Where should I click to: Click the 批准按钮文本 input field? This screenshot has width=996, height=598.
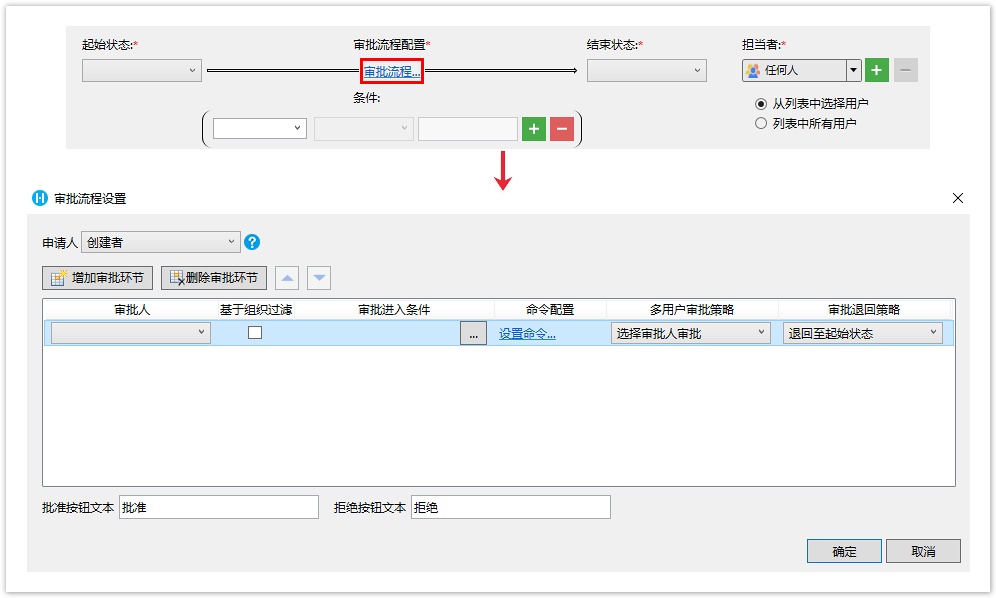coord(218,508)
